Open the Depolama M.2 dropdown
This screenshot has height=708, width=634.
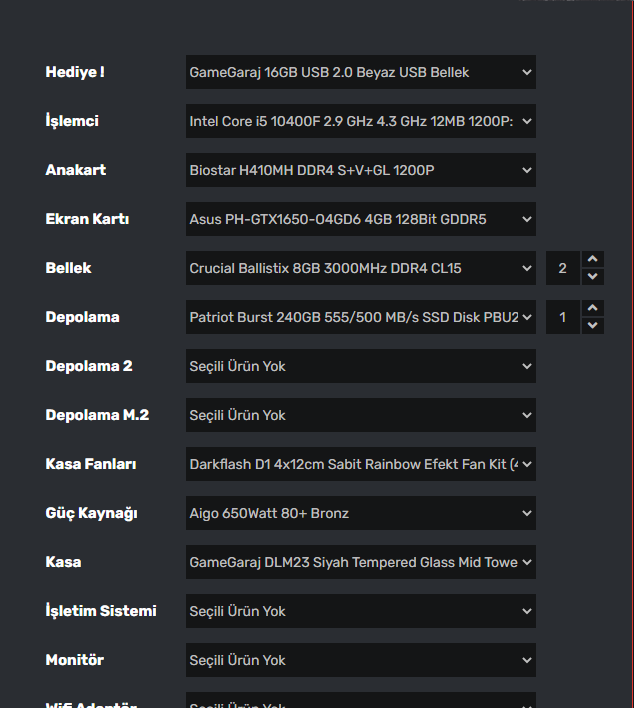tap(361, 415)
